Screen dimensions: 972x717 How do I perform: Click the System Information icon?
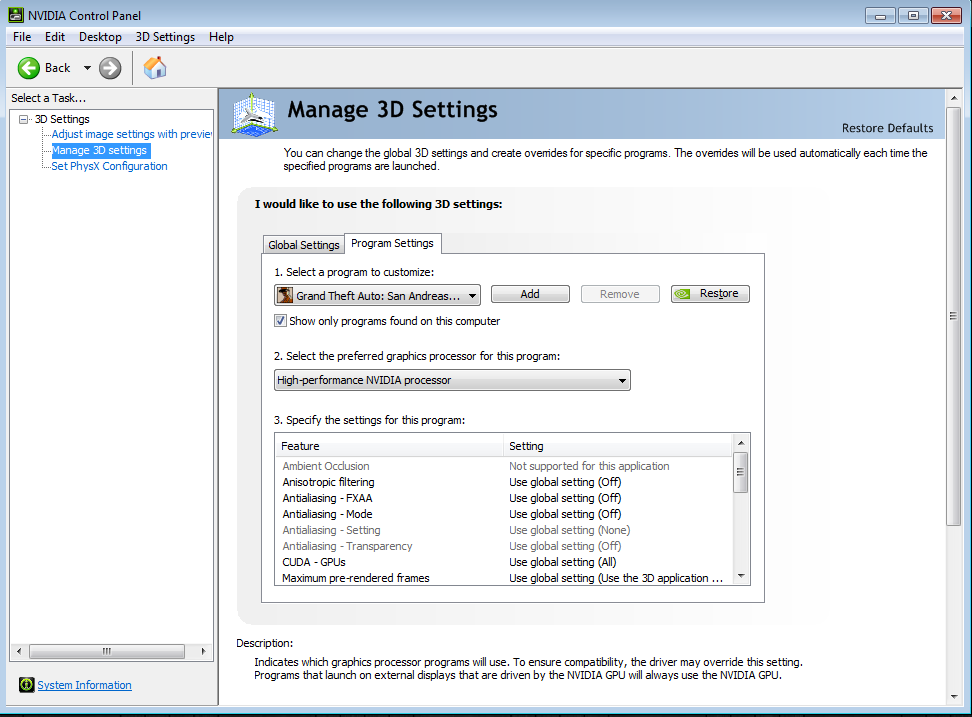27,685
